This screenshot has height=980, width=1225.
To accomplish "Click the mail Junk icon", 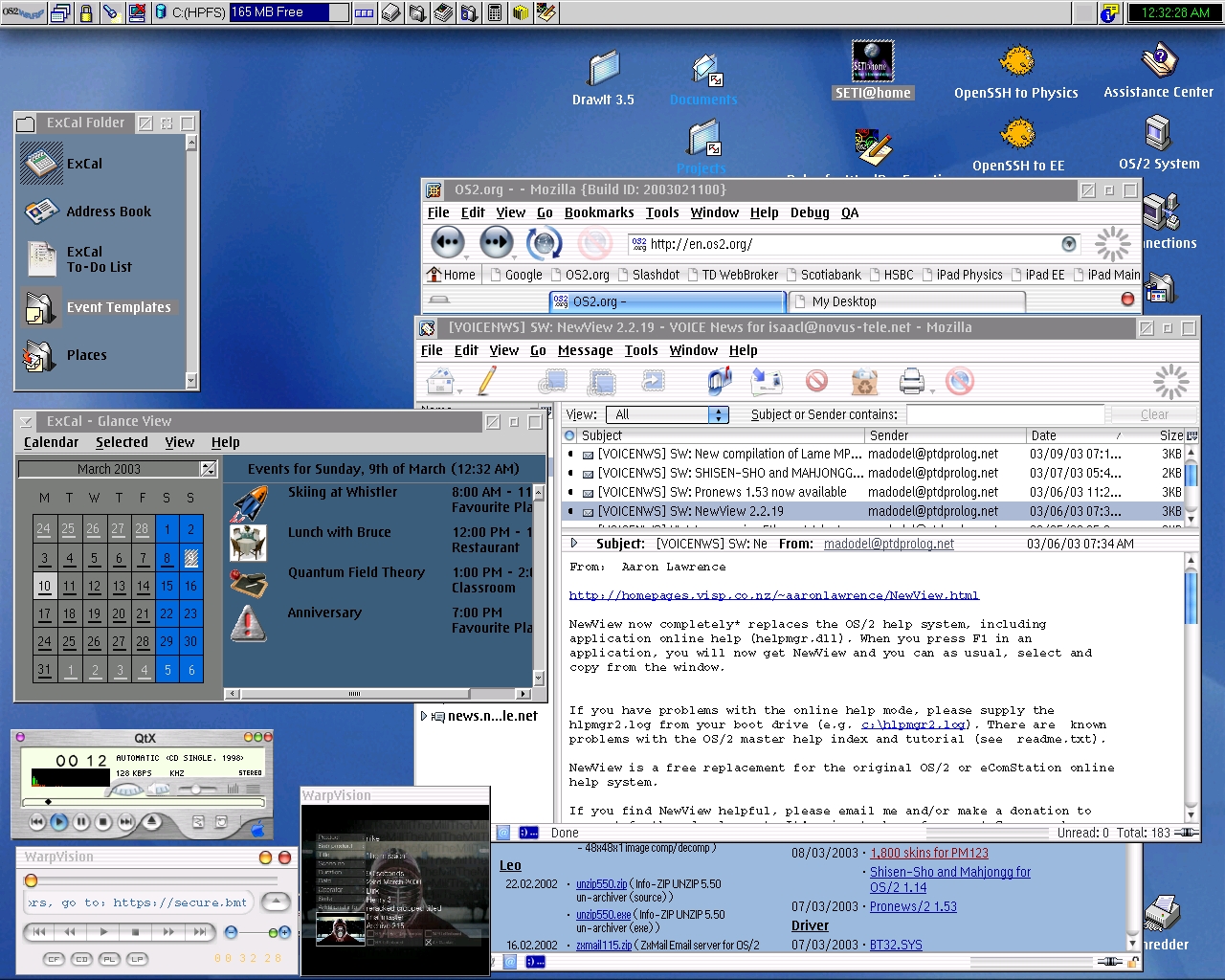I will click(x=816, y=382).
